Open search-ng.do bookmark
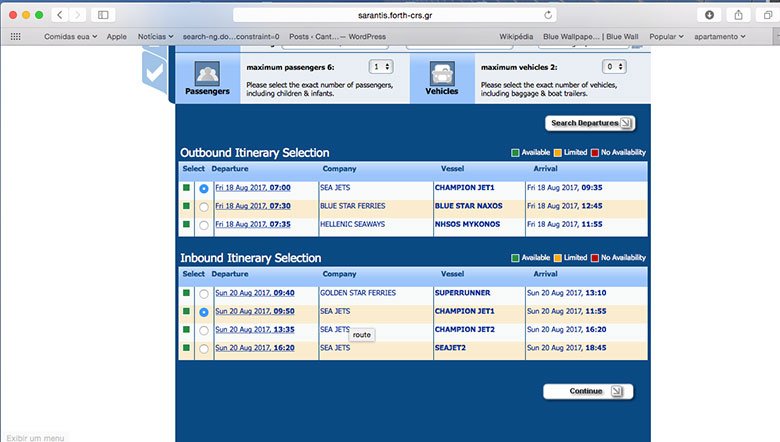This screenshot has height=442, width=780. 231,36
